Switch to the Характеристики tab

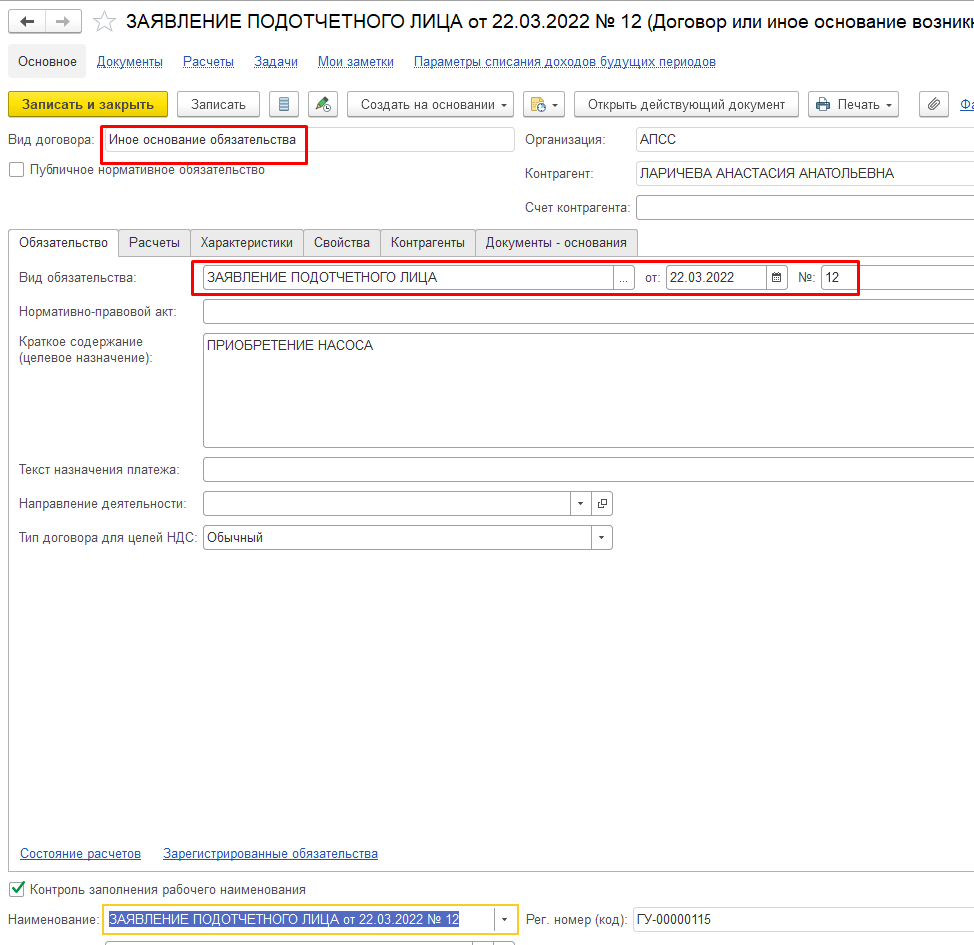point(246,242)
